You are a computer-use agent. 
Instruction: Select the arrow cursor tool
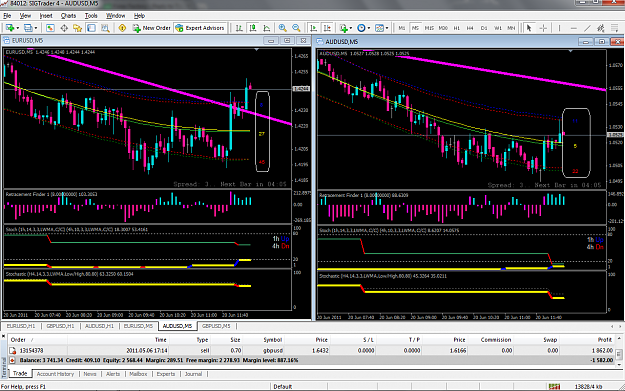[x=529, y=28]
